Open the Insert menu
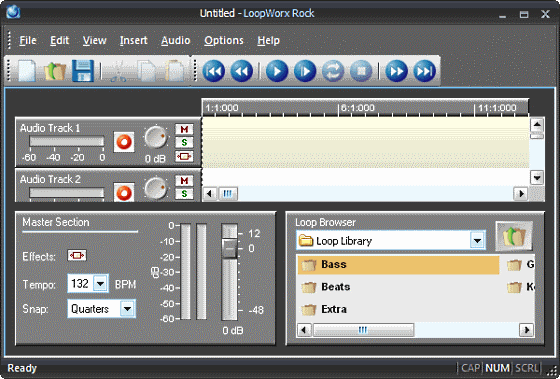The width and height of the screenshot is (560, 379). [x=134, y=40]
